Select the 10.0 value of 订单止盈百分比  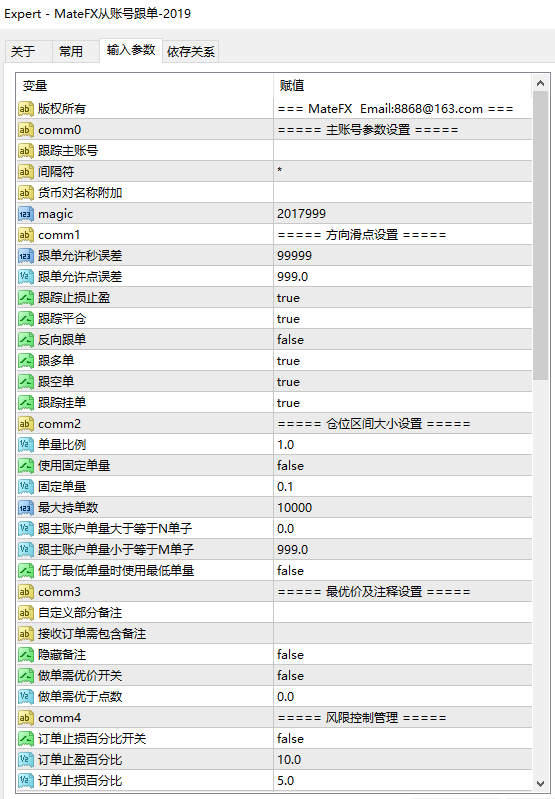tap(289, 759)
